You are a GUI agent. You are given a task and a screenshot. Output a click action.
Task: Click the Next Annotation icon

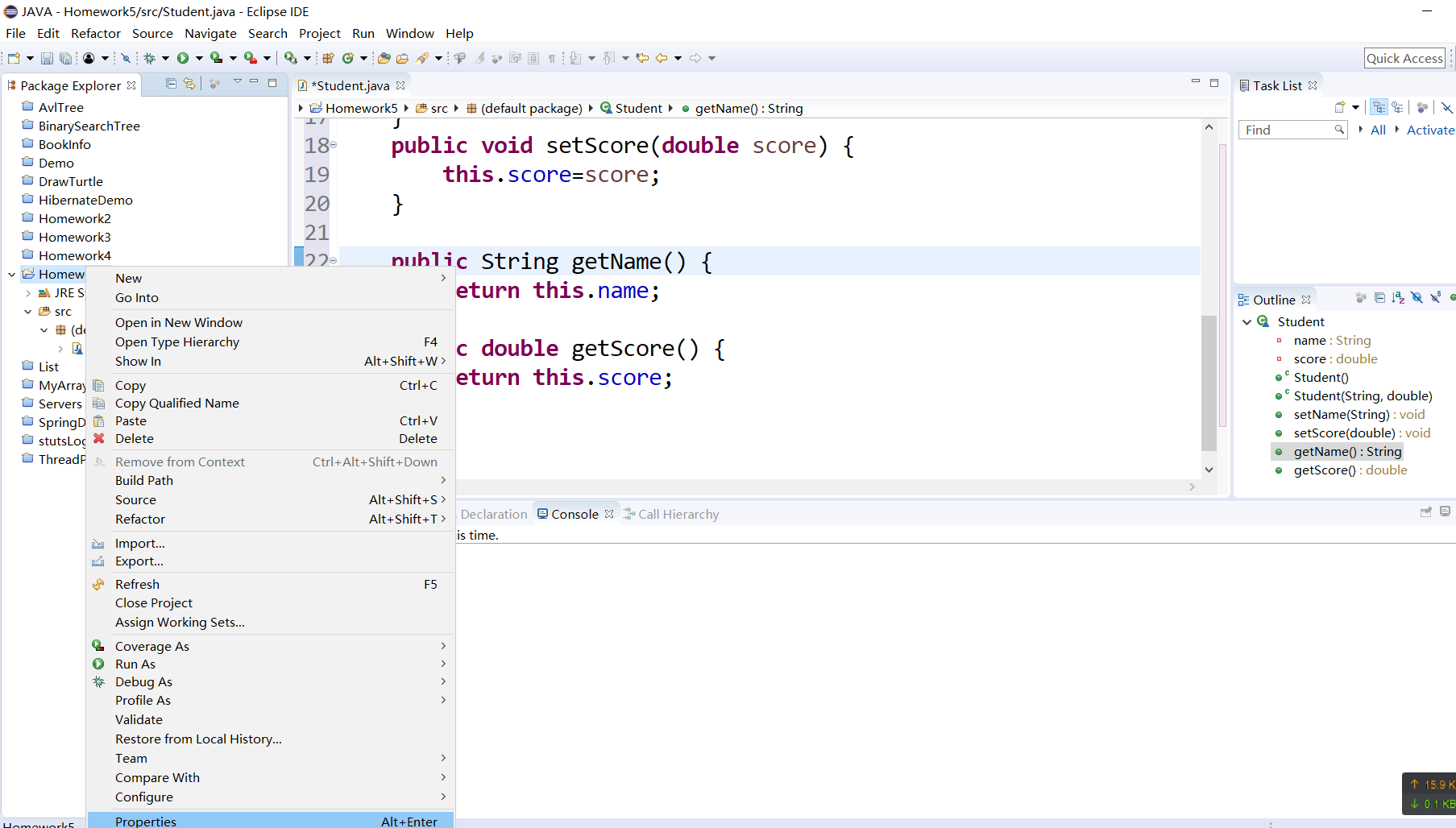pos(575,58)
